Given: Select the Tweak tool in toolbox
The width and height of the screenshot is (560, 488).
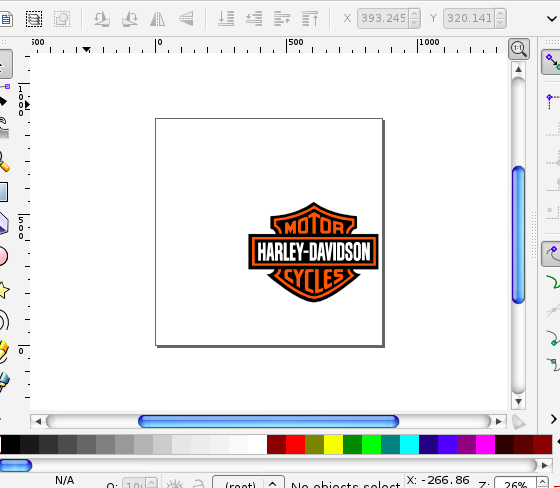Looking at the screenshot, I should pos(4,129).
